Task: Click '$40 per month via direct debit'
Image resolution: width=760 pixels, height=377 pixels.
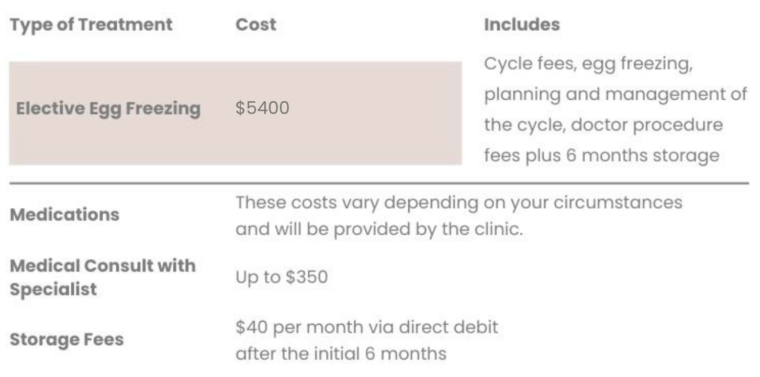Action: point(367,327)
